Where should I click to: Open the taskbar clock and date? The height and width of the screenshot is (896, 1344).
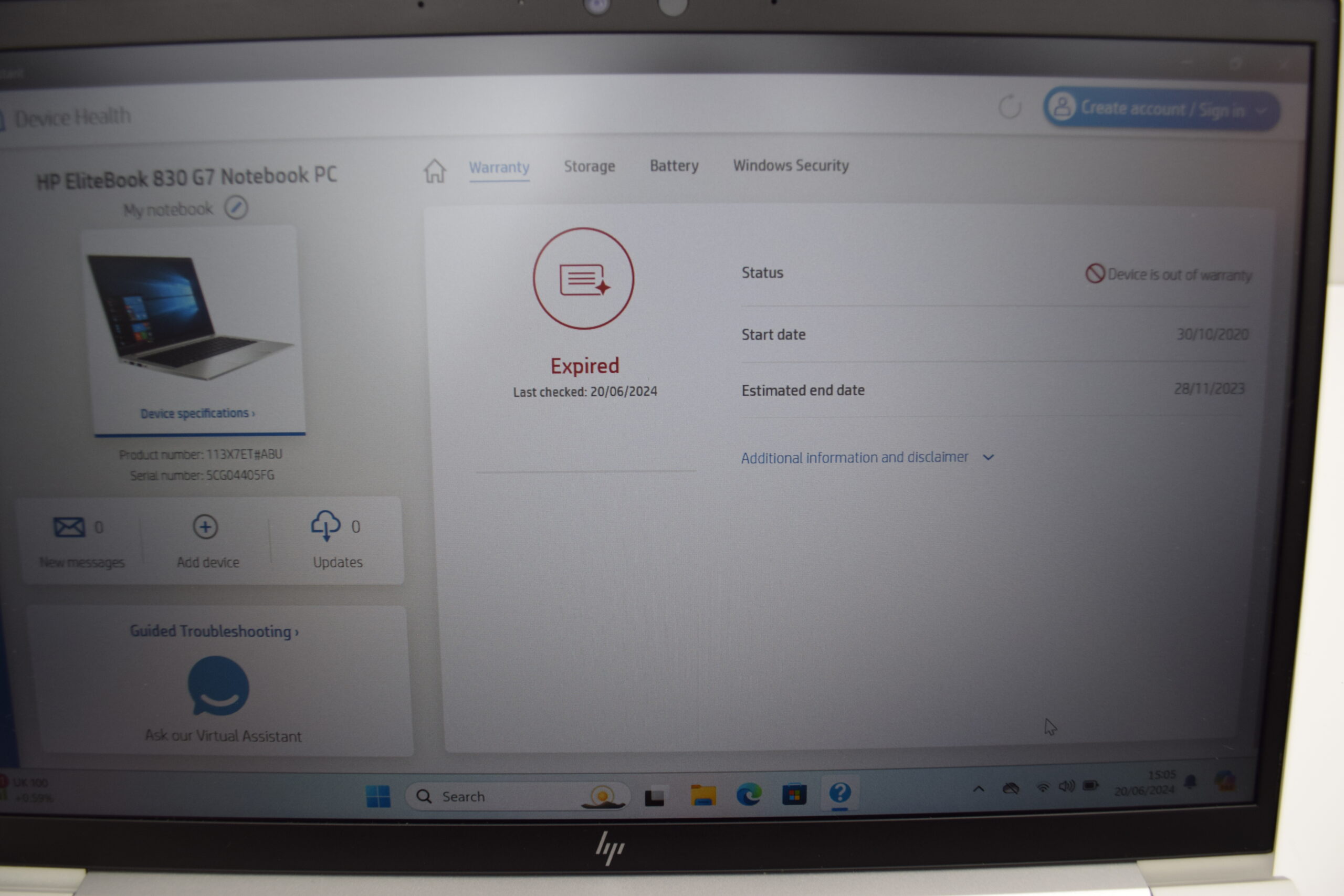tap(1145, 782)
